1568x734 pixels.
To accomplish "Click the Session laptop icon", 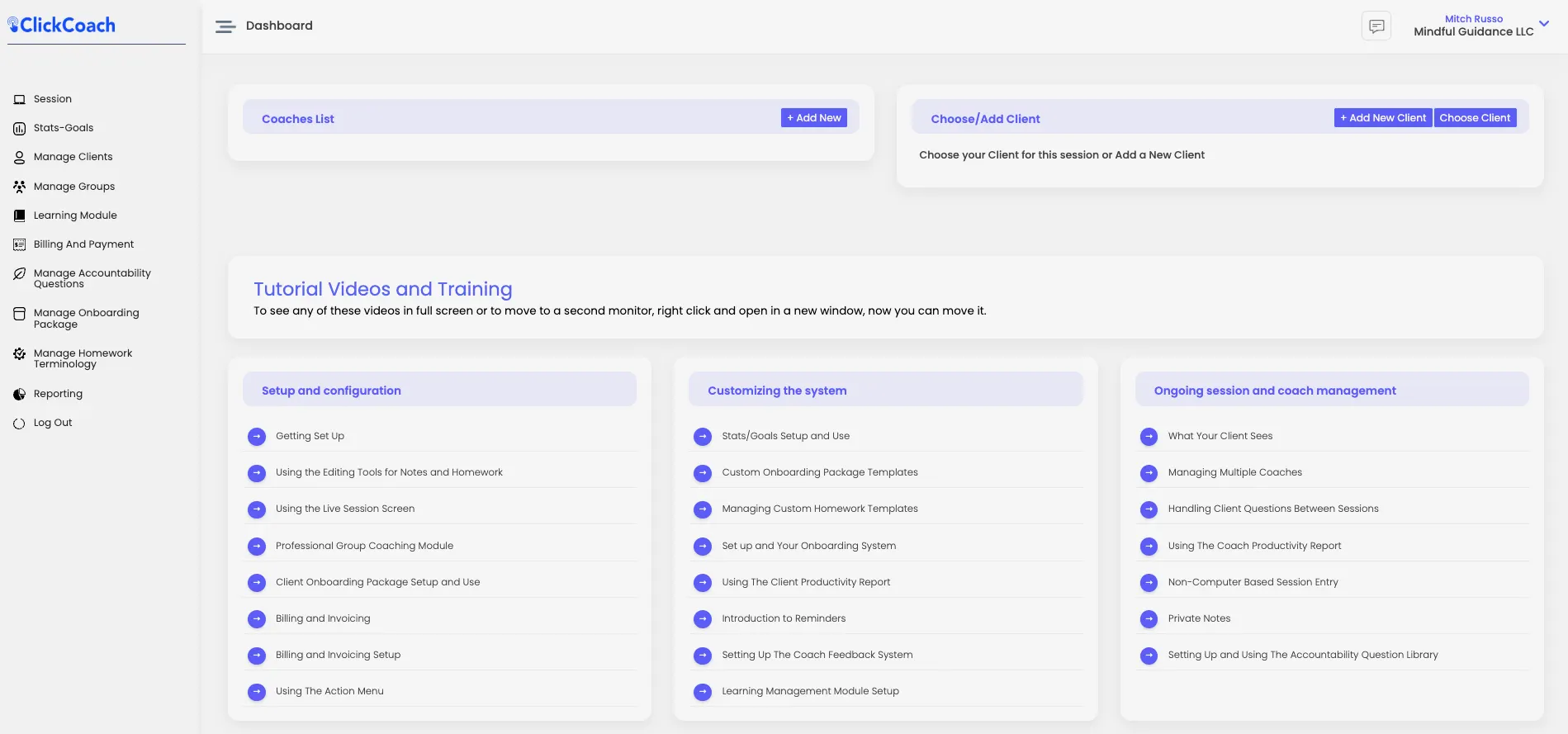I will pyautogui.click(x=19, y=99).
